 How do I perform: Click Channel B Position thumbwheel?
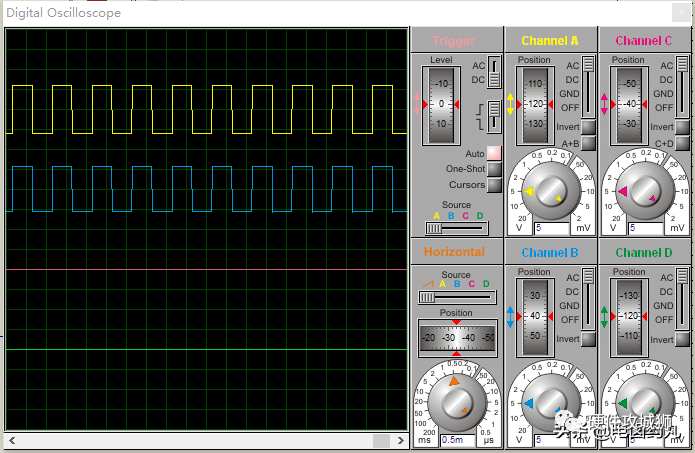click(x=535, y=317)
